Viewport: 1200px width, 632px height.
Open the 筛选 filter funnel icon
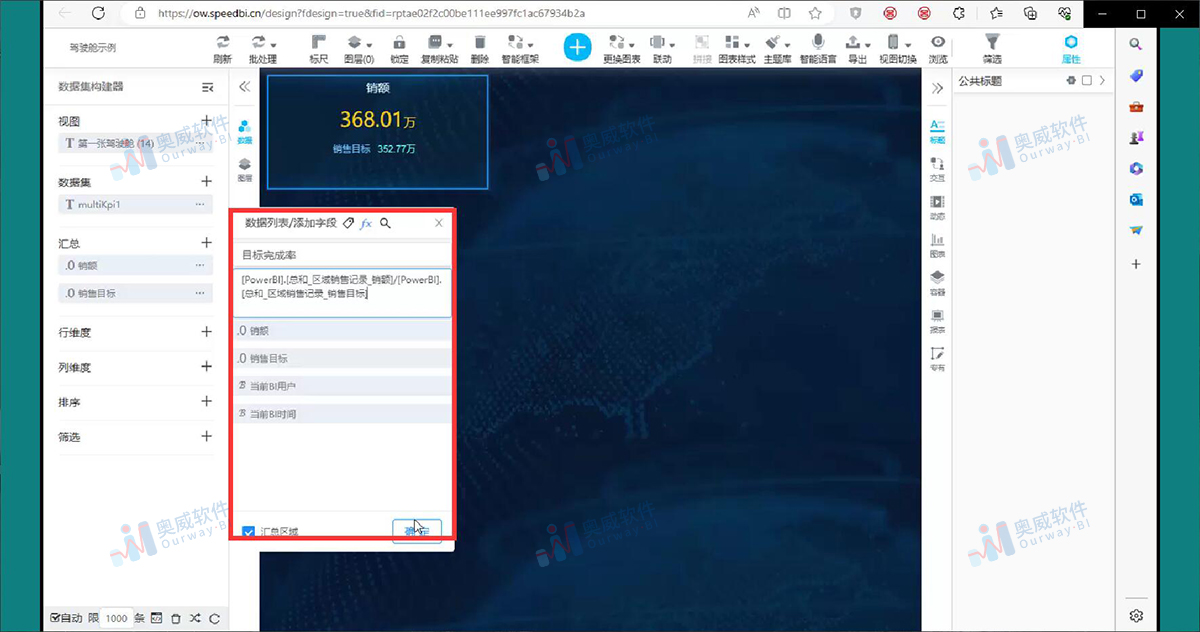coord(991,46)
